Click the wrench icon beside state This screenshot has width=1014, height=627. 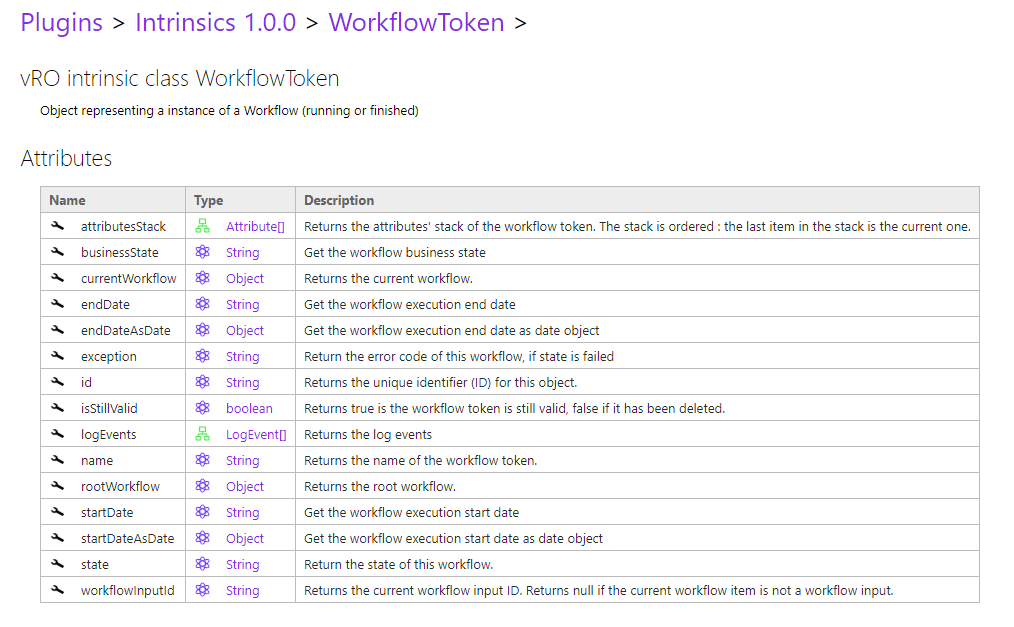click(58, 564)
